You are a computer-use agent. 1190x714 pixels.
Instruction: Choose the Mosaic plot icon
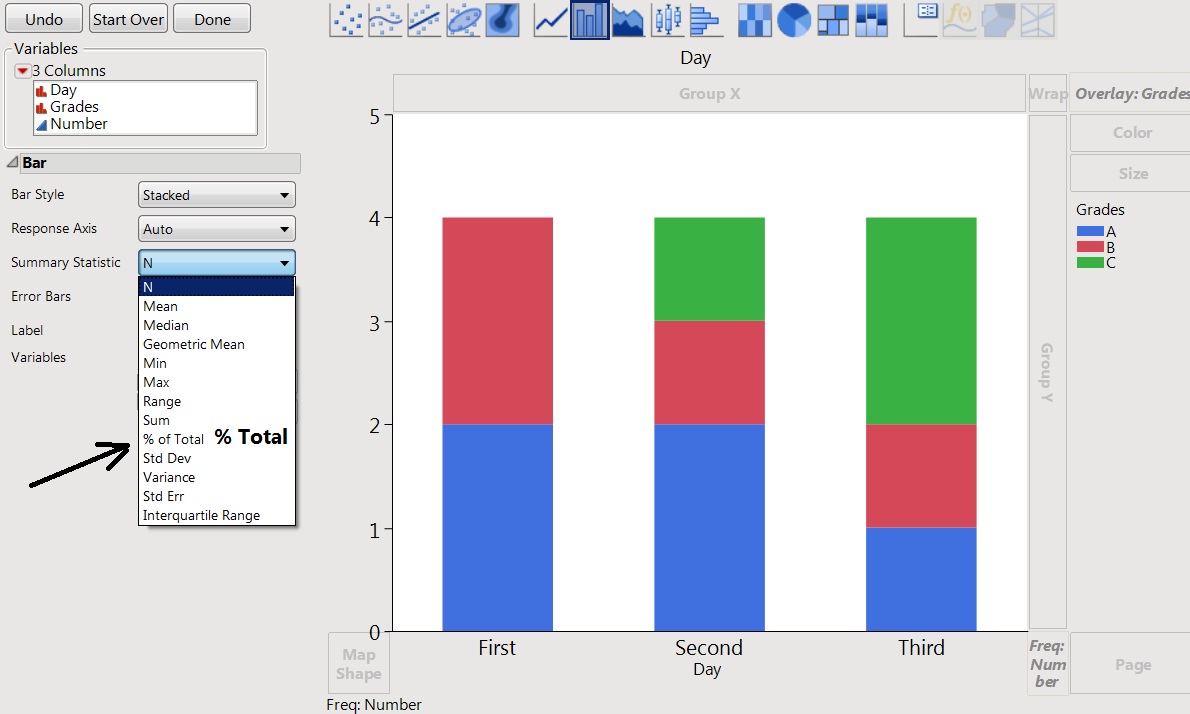(x=871, y=20)
